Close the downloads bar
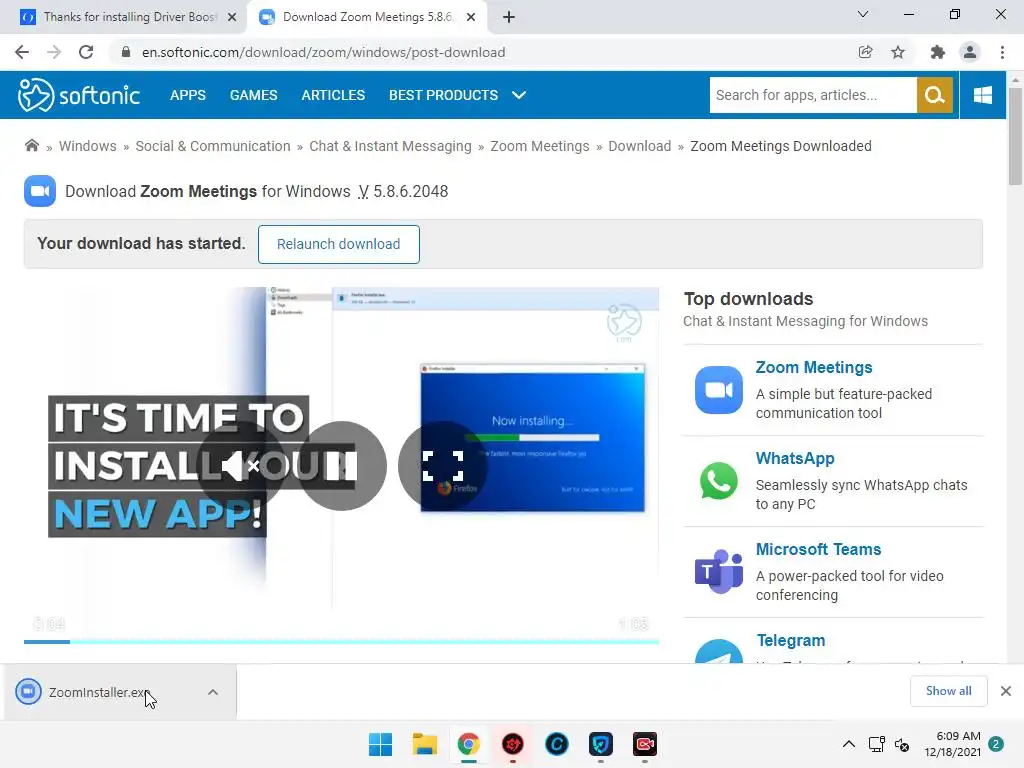This screenshot has width=1024, height=768. coord(1006,691)
